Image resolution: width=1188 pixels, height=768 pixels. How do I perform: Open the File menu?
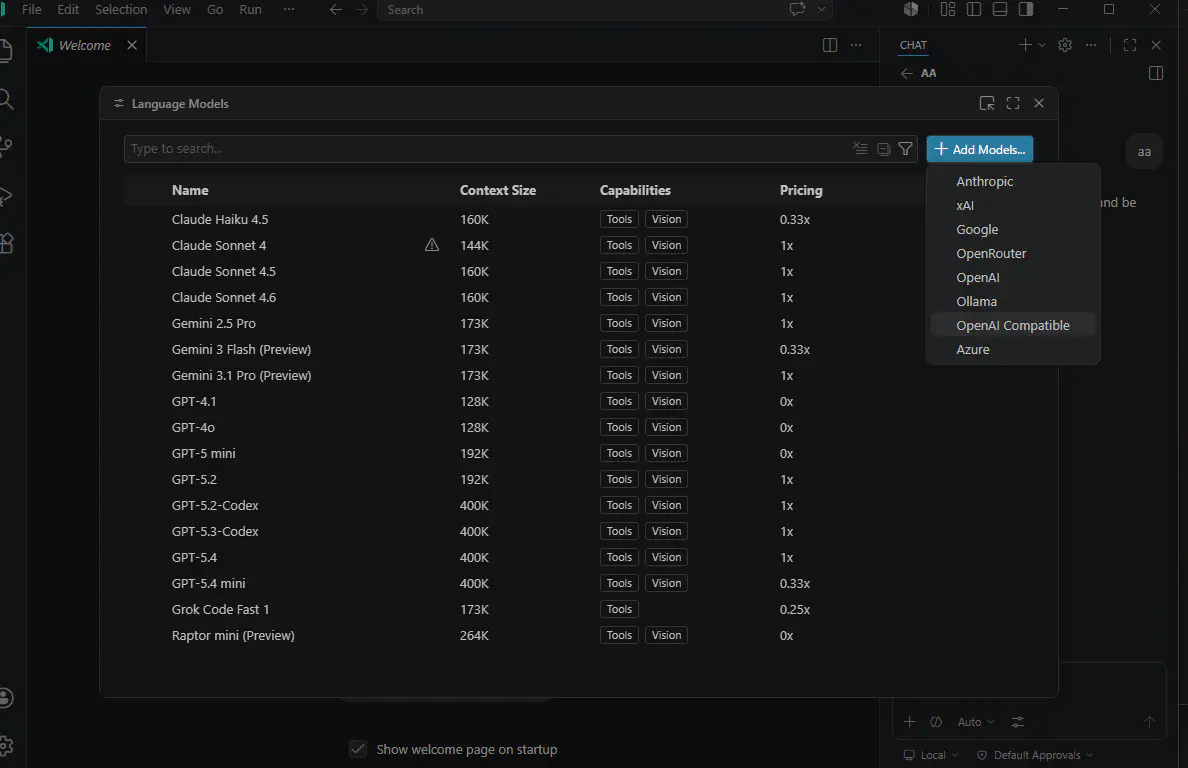(32, 10)
